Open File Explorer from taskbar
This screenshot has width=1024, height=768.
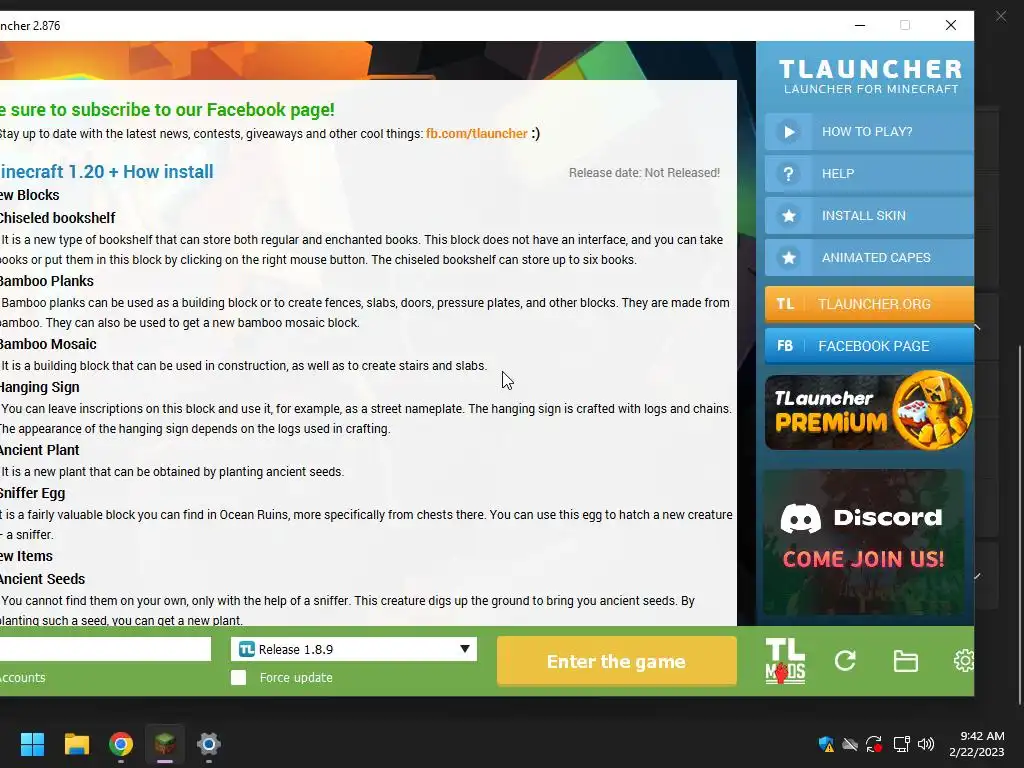click(x=76, y=744)
